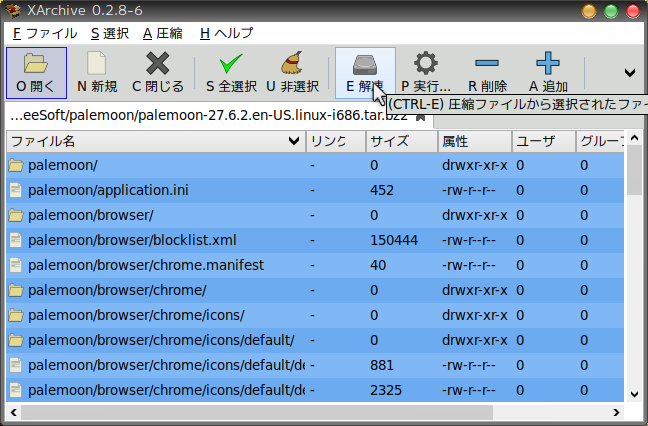Click size value 2325
The image size is (648, 426).
[386, 390]
